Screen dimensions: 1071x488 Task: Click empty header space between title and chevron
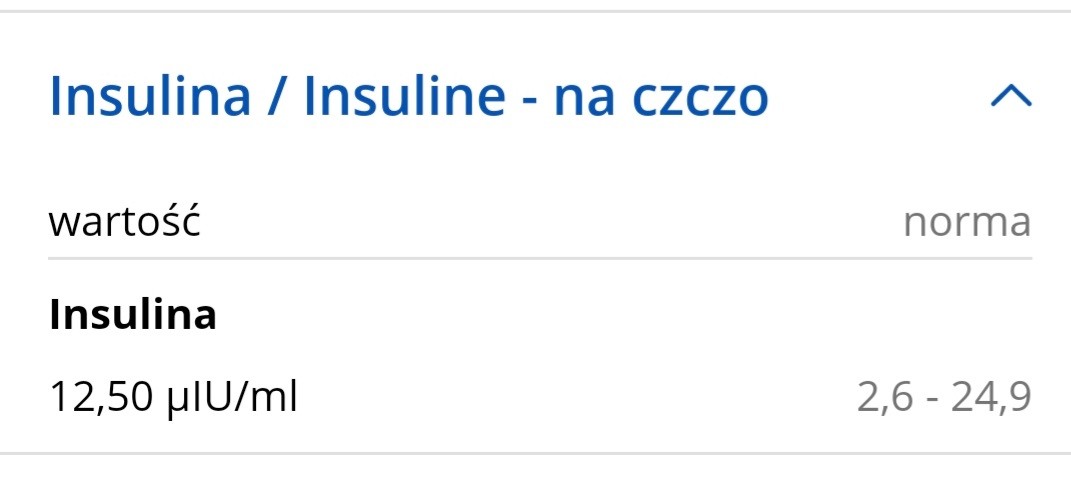tap(880, 97)
